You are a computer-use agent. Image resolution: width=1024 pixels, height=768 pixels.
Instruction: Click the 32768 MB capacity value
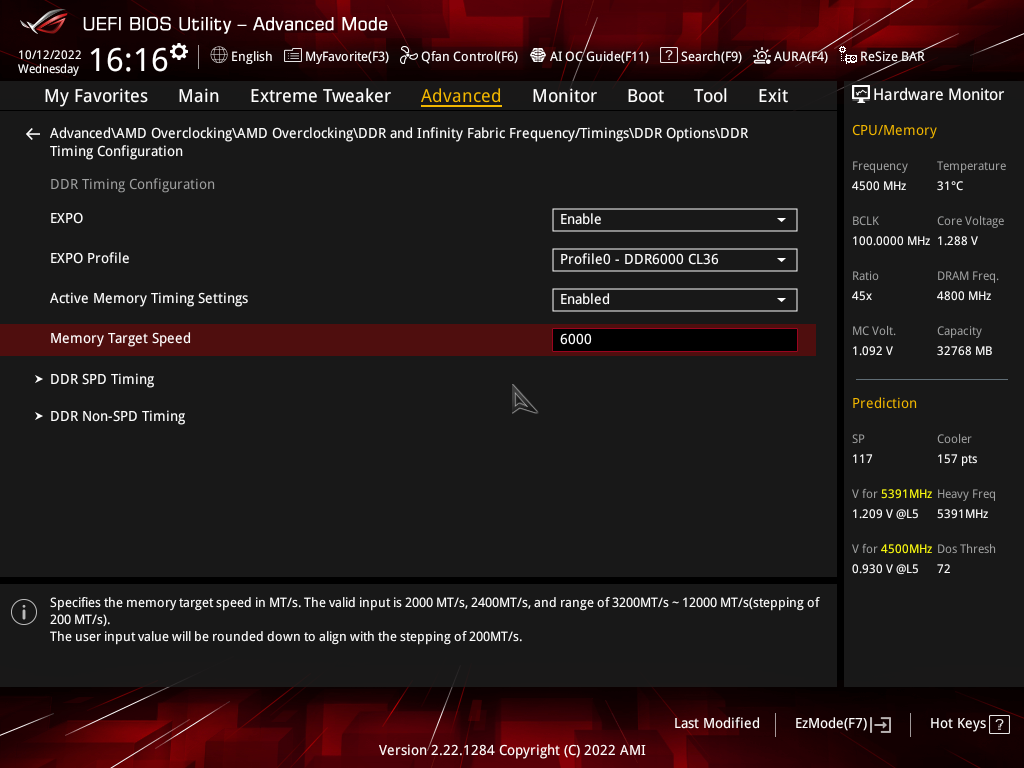964,351
